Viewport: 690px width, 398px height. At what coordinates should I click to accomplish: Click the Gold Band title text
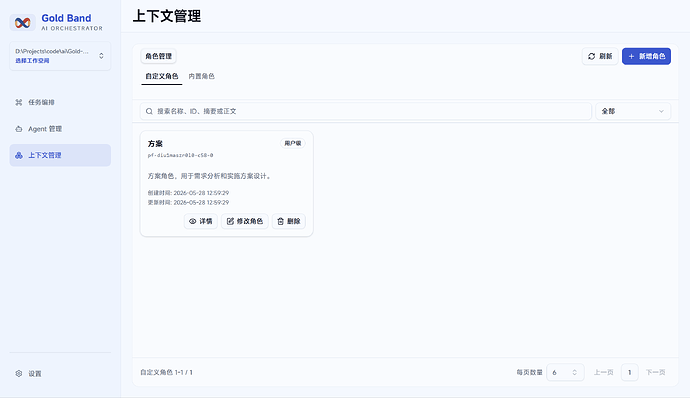point(66,18)
